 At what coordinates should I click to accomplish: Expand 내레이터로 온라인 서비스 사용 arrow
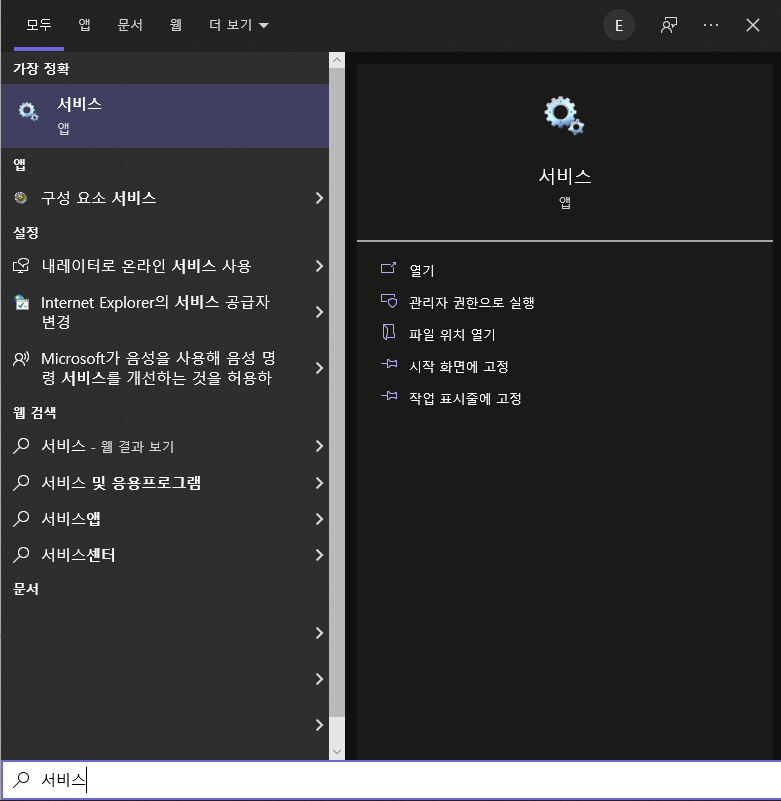[x=319, y=266]
